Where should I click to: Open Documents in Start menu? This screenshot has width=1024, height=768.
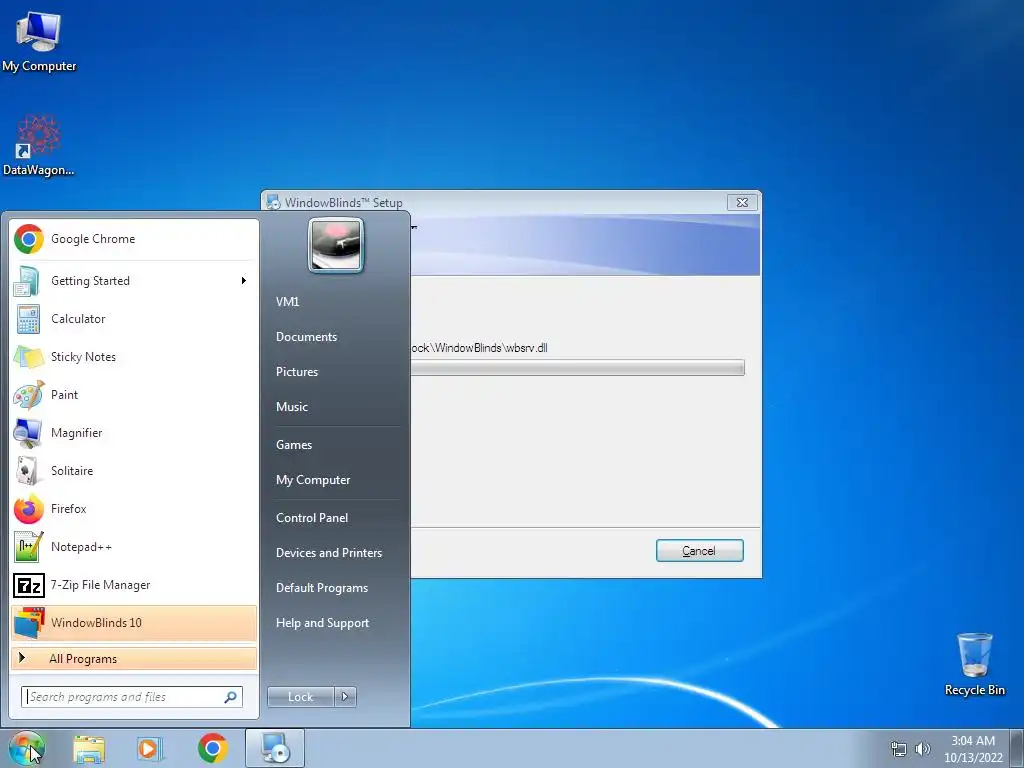coord(306,337)
